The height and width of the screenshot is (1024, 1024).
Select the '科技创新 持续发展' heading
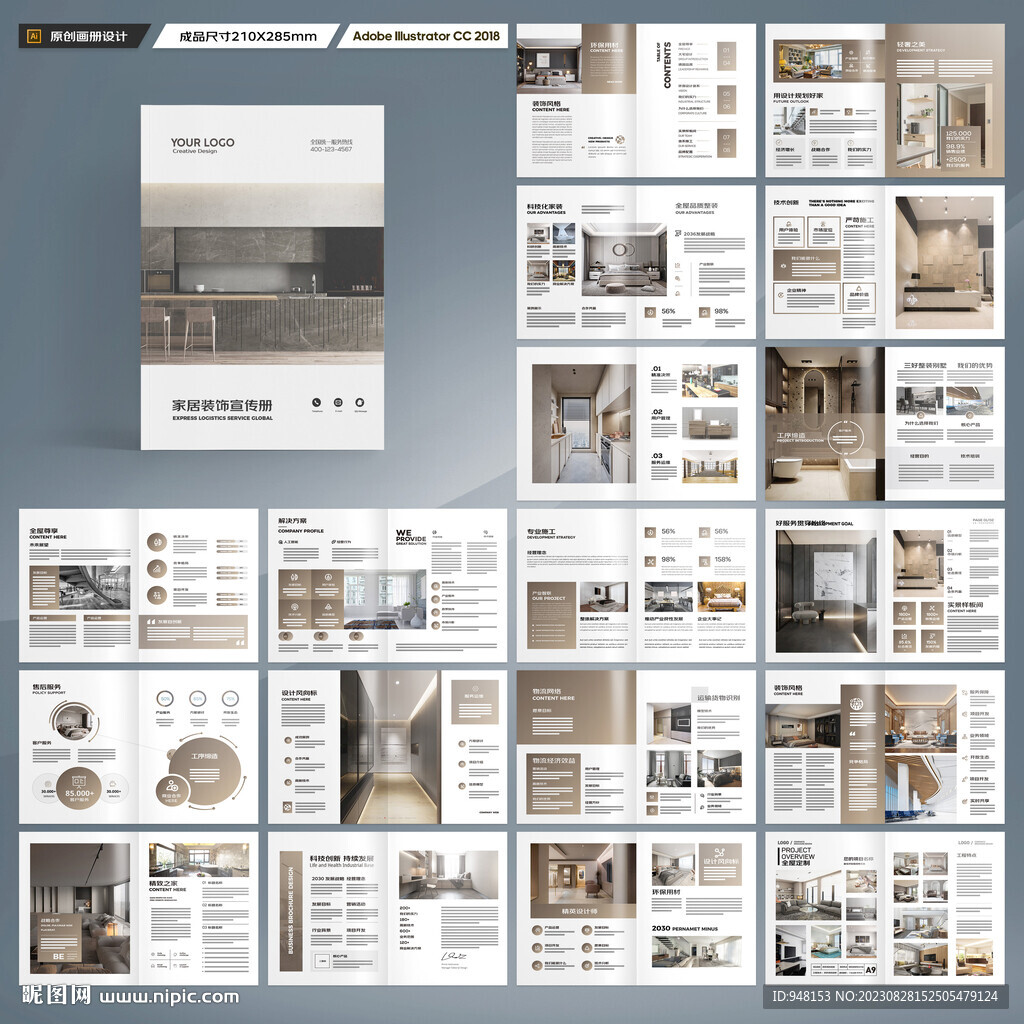(x=342, y=858)
